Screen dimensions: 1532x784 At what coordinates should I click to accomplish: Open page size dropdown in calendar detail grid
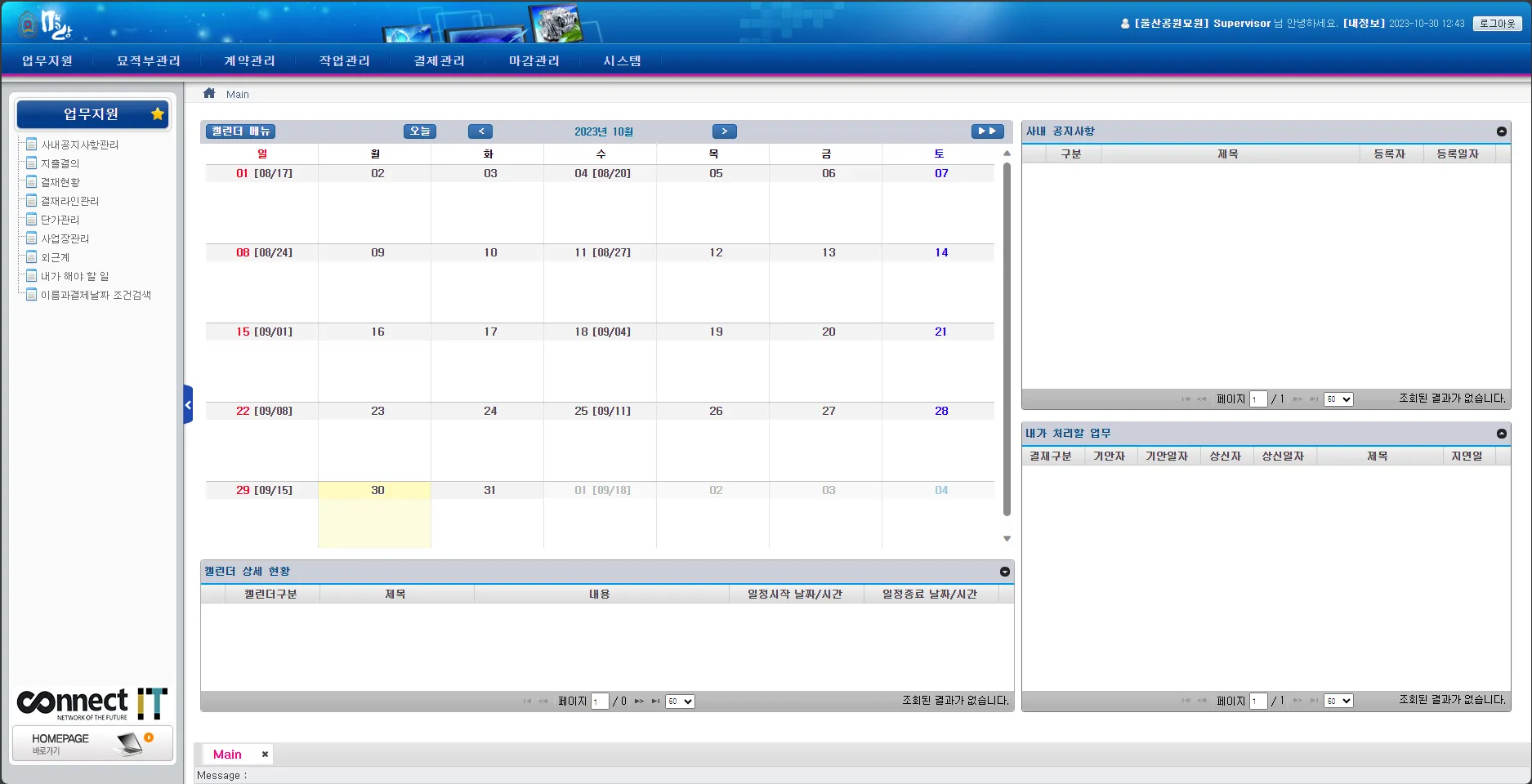tap(680, 702)
